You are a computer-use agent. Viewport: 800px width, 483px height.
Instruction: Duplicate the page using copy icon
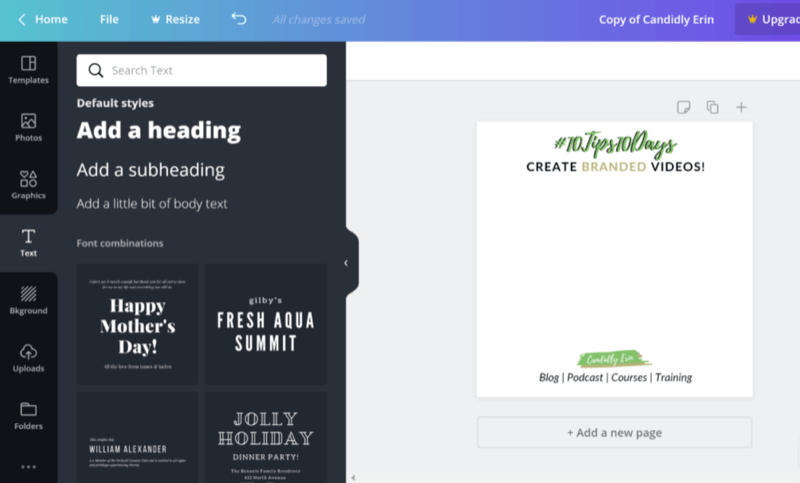712,107
